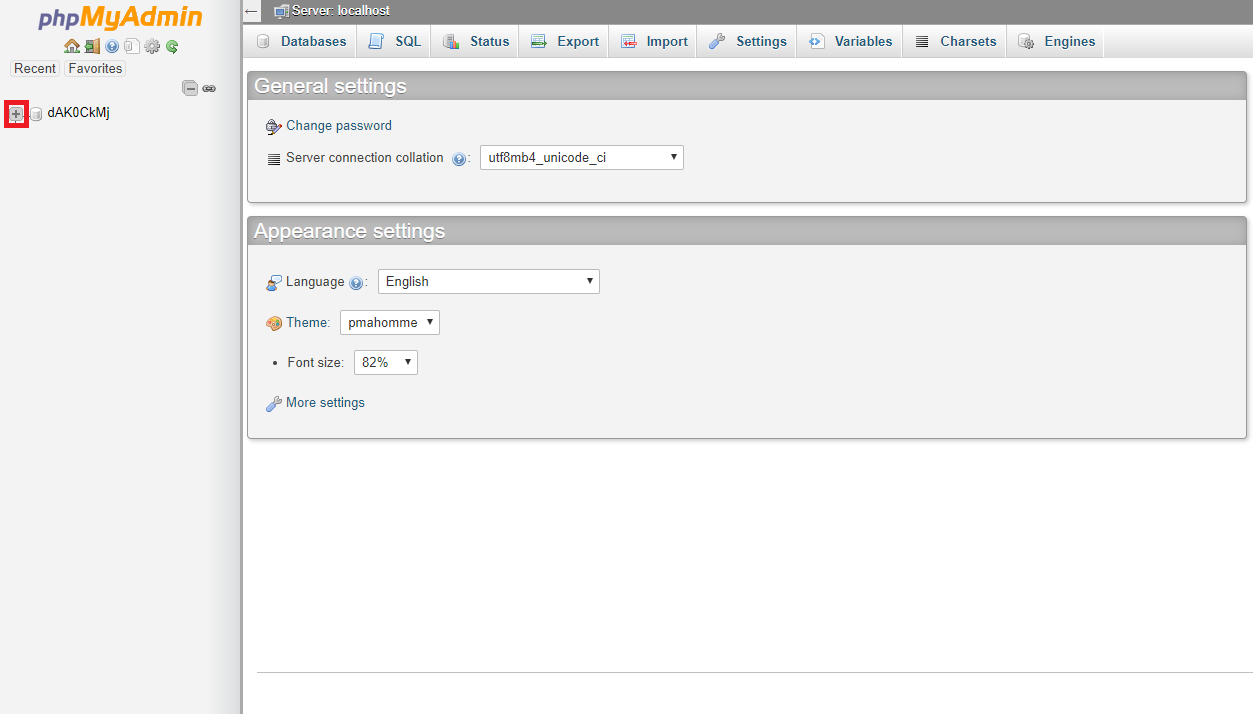Go to the Import tab
Viewport: 1253px width, 714px height.
click(653, 42)
